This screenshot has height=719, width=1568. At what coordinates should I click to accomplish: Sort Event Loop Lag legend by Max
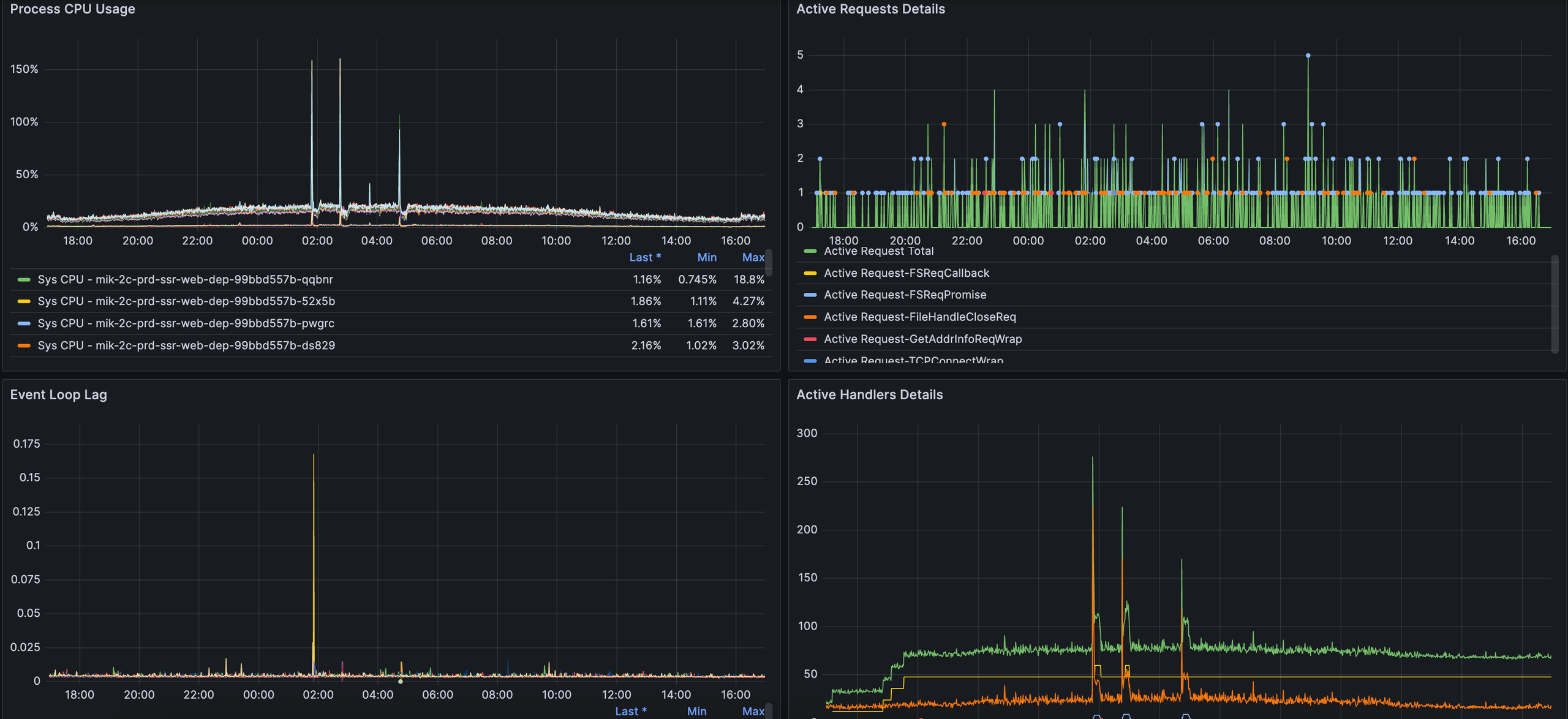tap(753, 711)
